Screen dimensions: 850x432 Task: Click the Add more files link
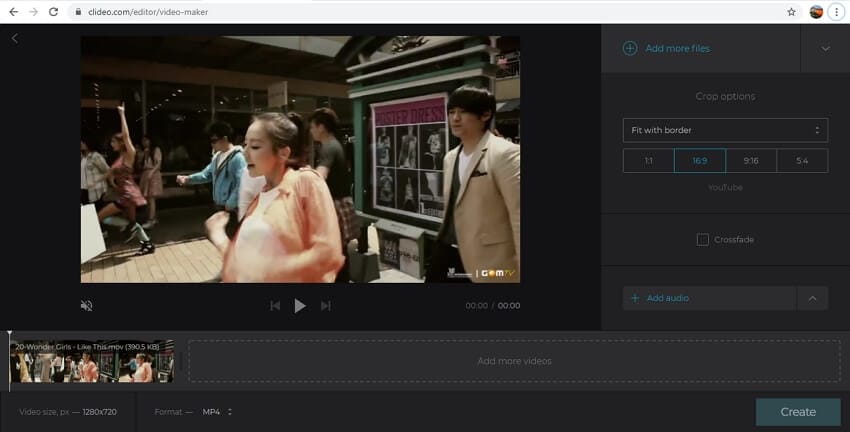point(678,48)
